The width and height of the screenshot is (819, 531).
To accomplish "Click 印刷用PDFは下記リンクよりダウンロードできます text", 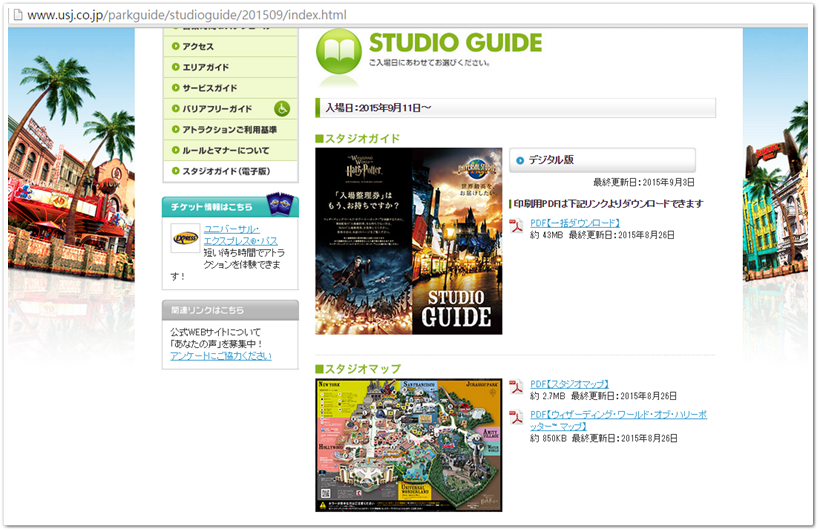I will pyautogui.click(x=609, y=204).
